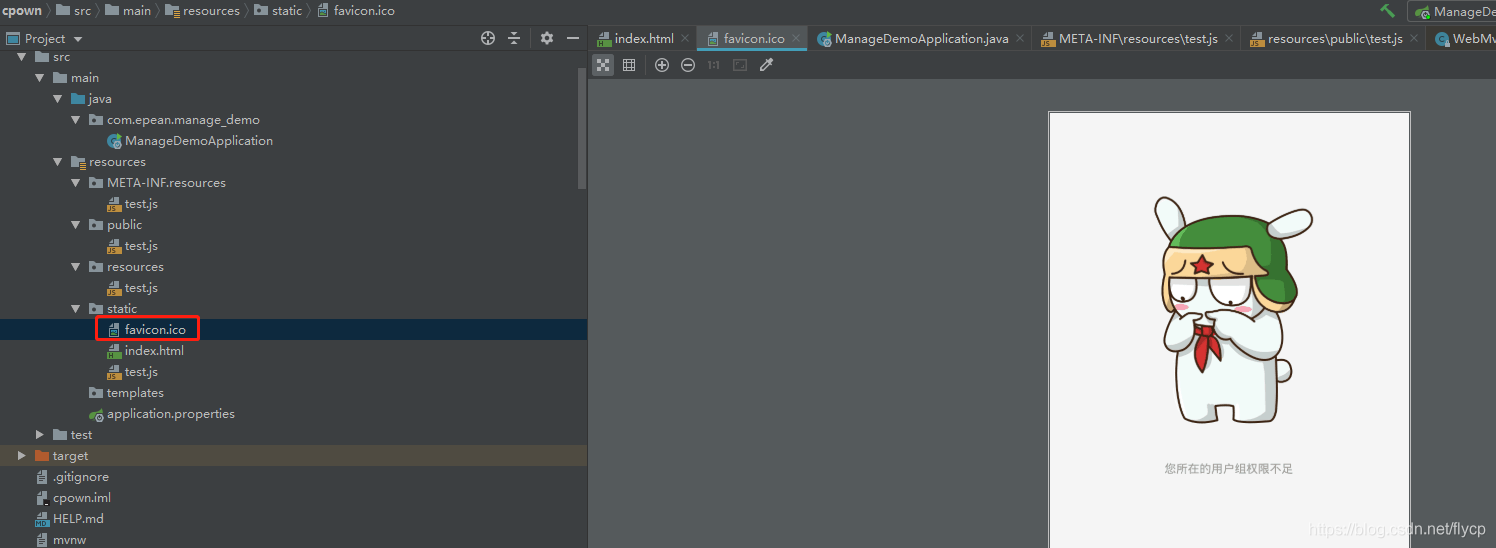Open the partially visible WebMv tab

(x=1465, y=39)
